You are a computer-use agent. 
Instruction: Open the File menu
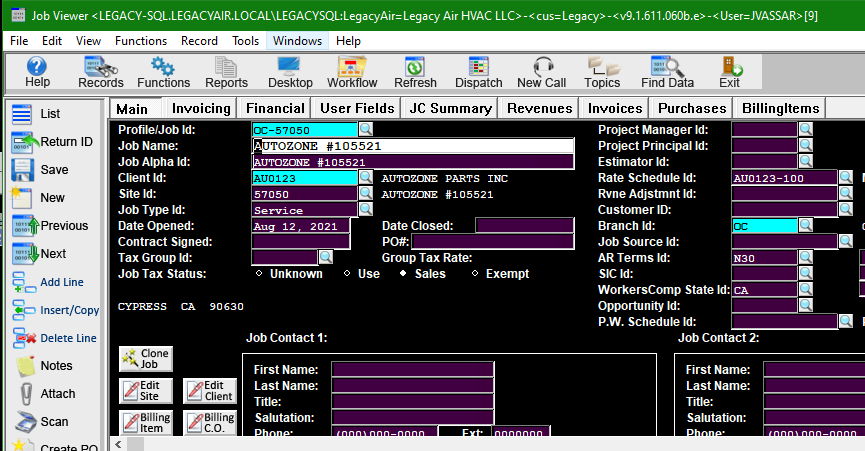(19, 41)
